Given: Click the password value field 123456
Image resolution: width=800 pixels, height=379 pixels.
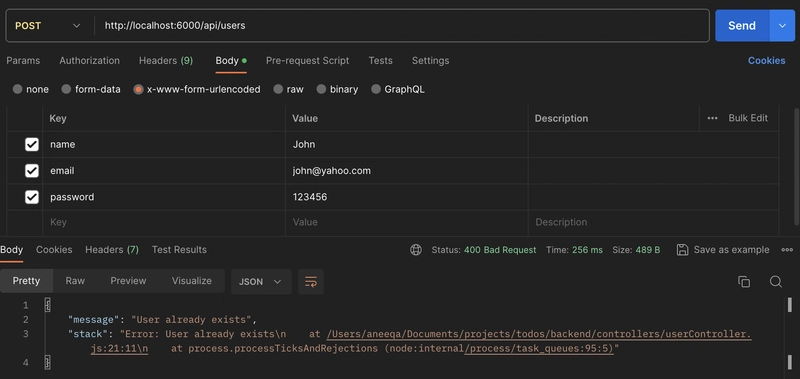Looking at the screenshot, I should (x=407, y=197).
